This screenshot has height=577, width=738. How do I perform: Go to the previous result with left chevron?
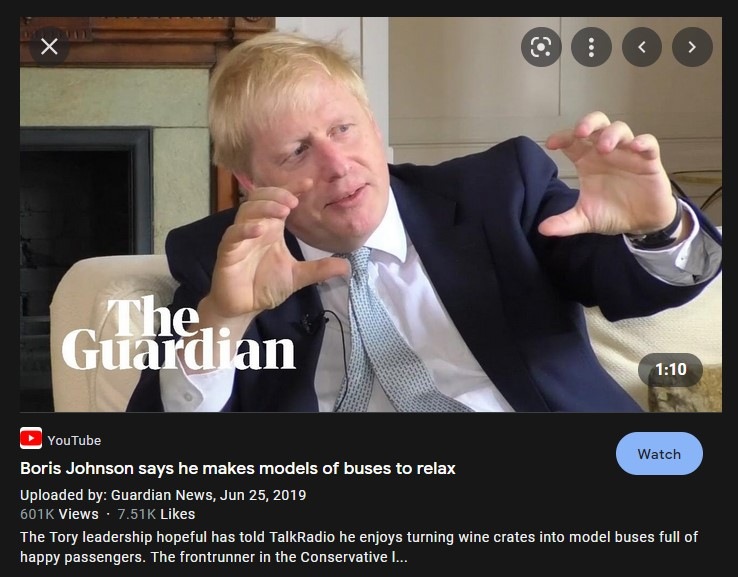tap(642, 47)
